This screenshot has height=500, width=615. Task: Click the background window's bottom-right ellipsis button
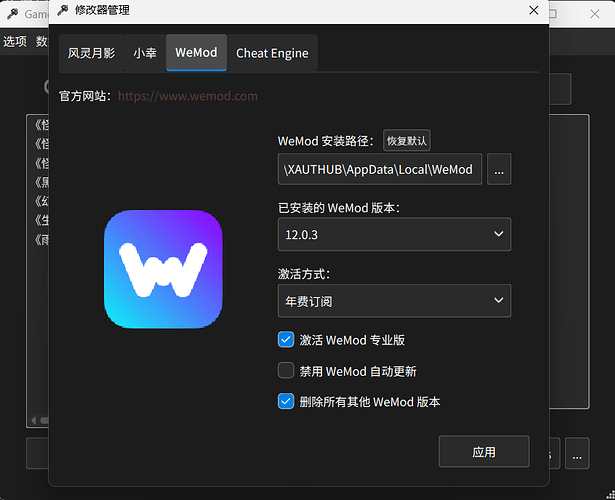[x=577, y=453]
